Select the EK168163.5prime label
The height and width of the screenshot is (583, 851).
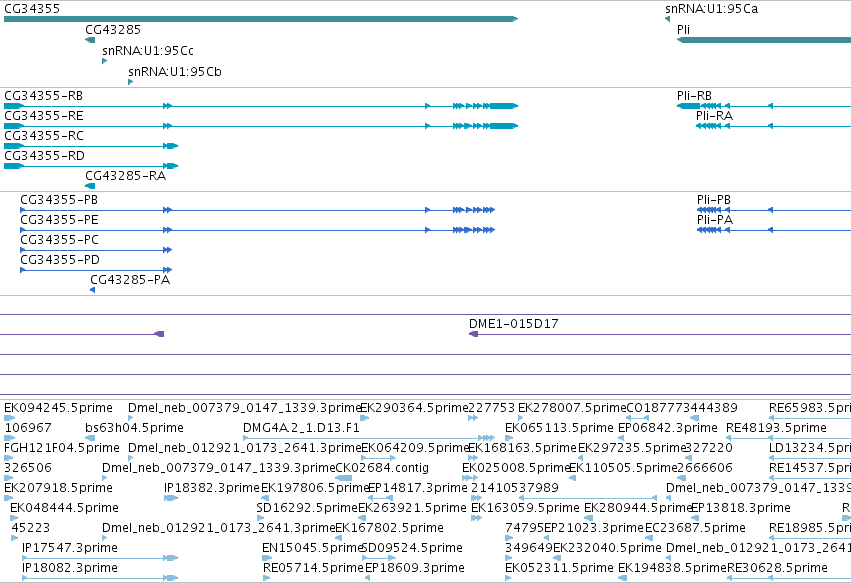pyautogui.click(x=522, y=448)
